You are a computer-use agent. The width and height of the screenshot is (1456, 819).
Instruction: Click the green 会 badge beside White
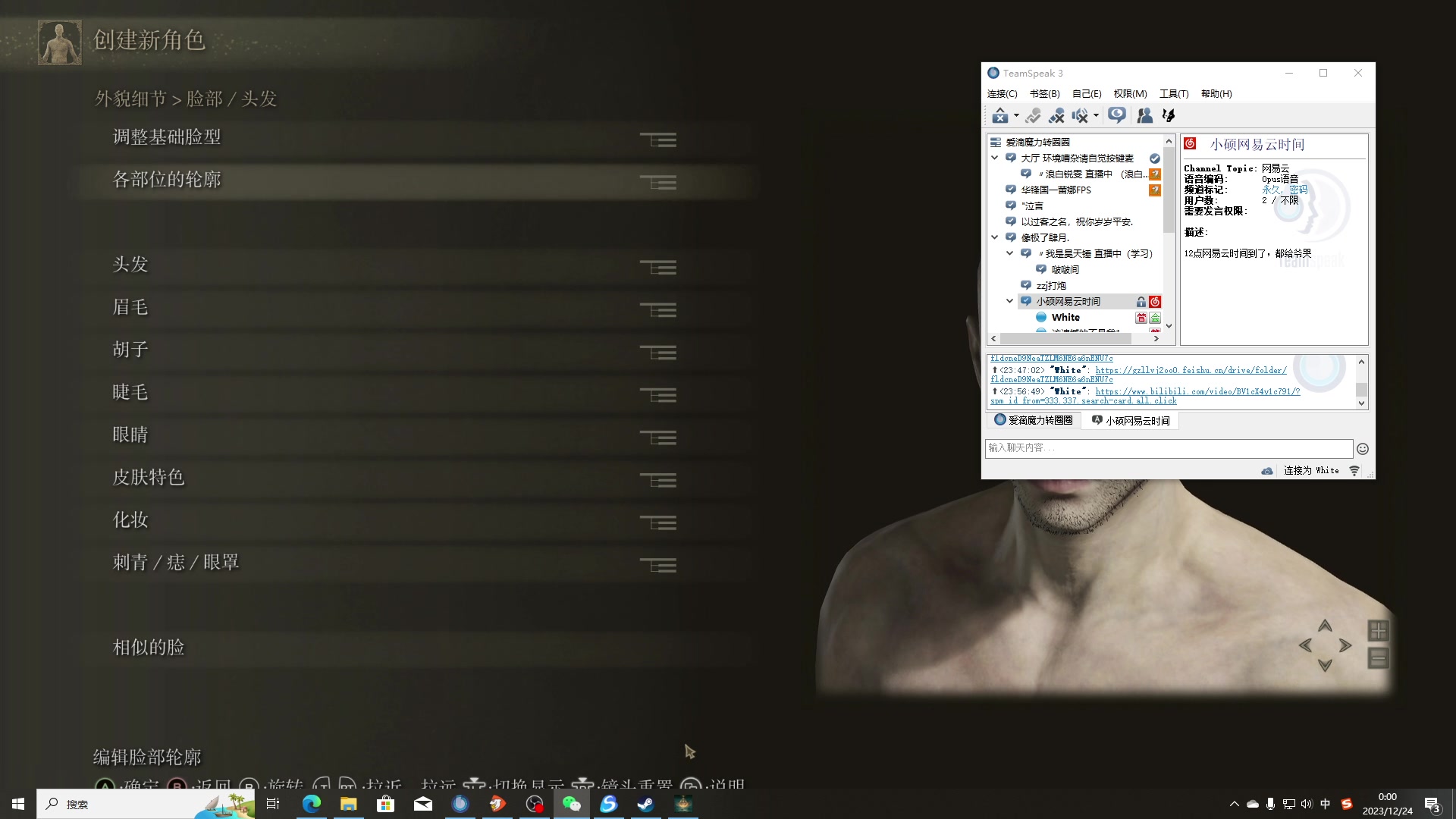tap(1154, 317)
